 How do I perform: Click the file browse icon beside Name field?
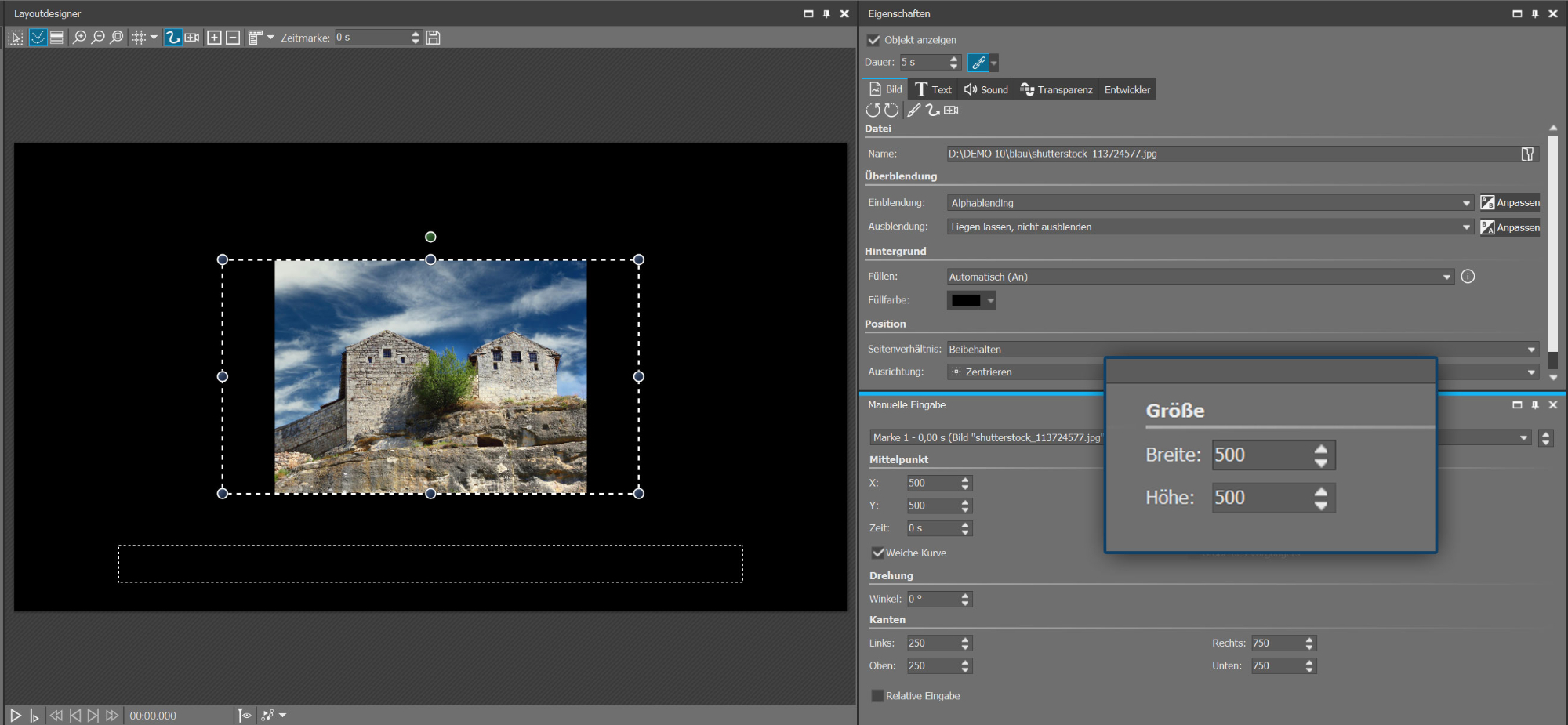point(1526,154)
